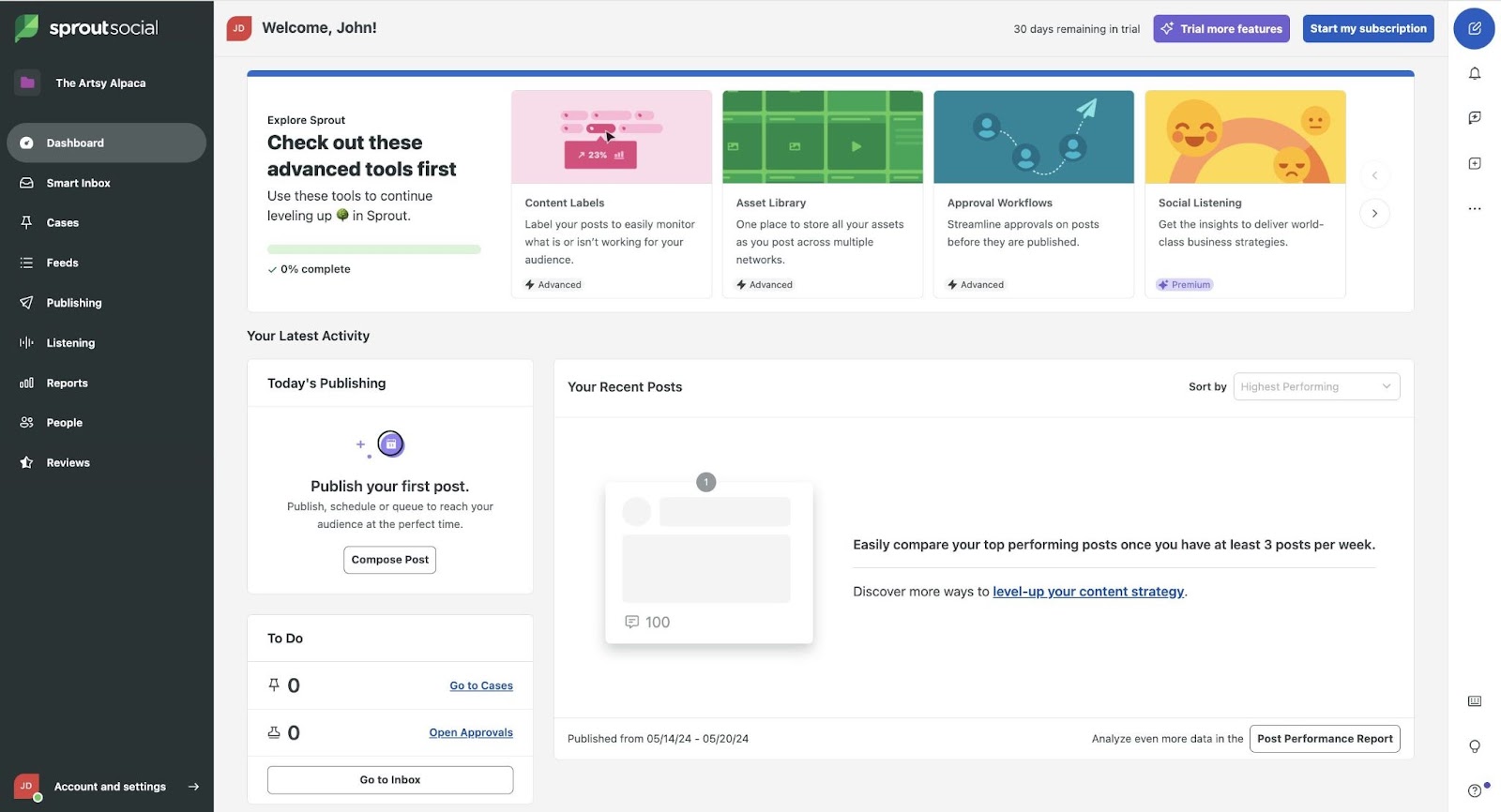Click the Go to Inbox button
This screenshot has width=1501, height=812.
point(390,780)
